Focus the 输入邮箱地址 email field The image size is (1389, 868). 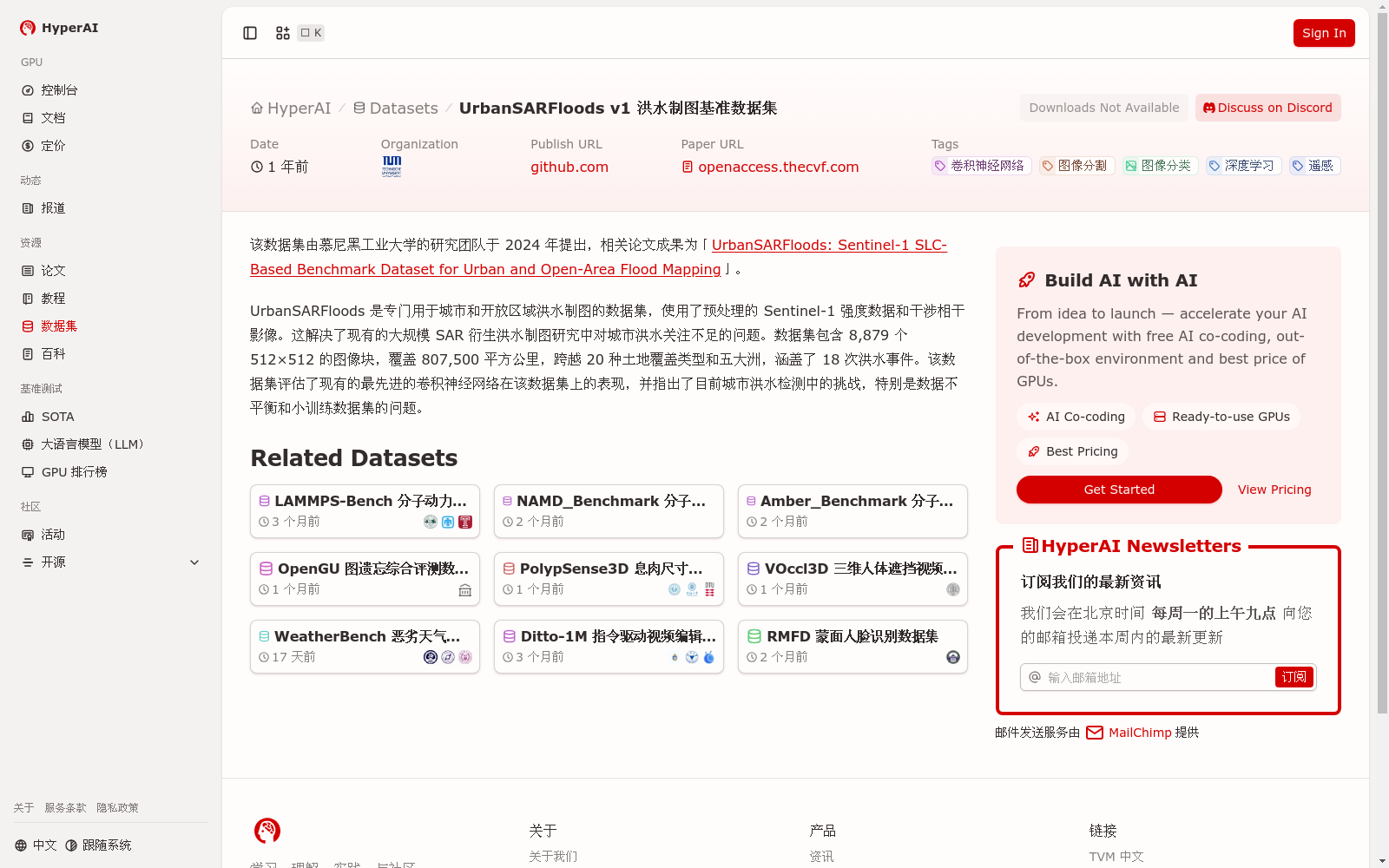[1159, 677]
